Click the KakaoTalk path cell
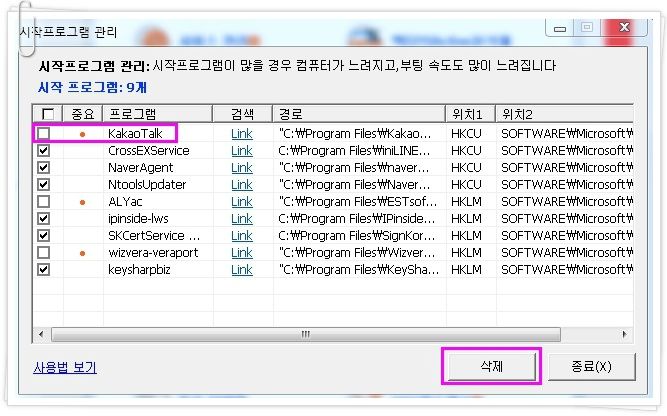Screen dimensions: 667x416 coord(355,134)
